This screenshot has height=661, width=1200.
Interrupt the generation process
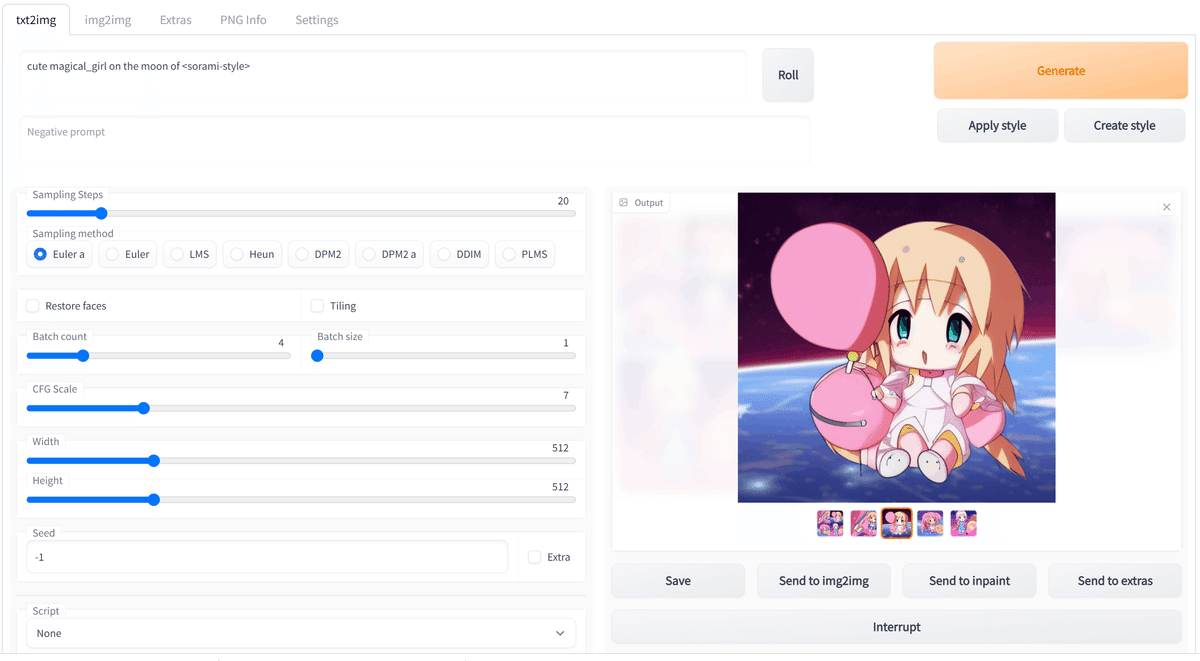coord(896,627)
